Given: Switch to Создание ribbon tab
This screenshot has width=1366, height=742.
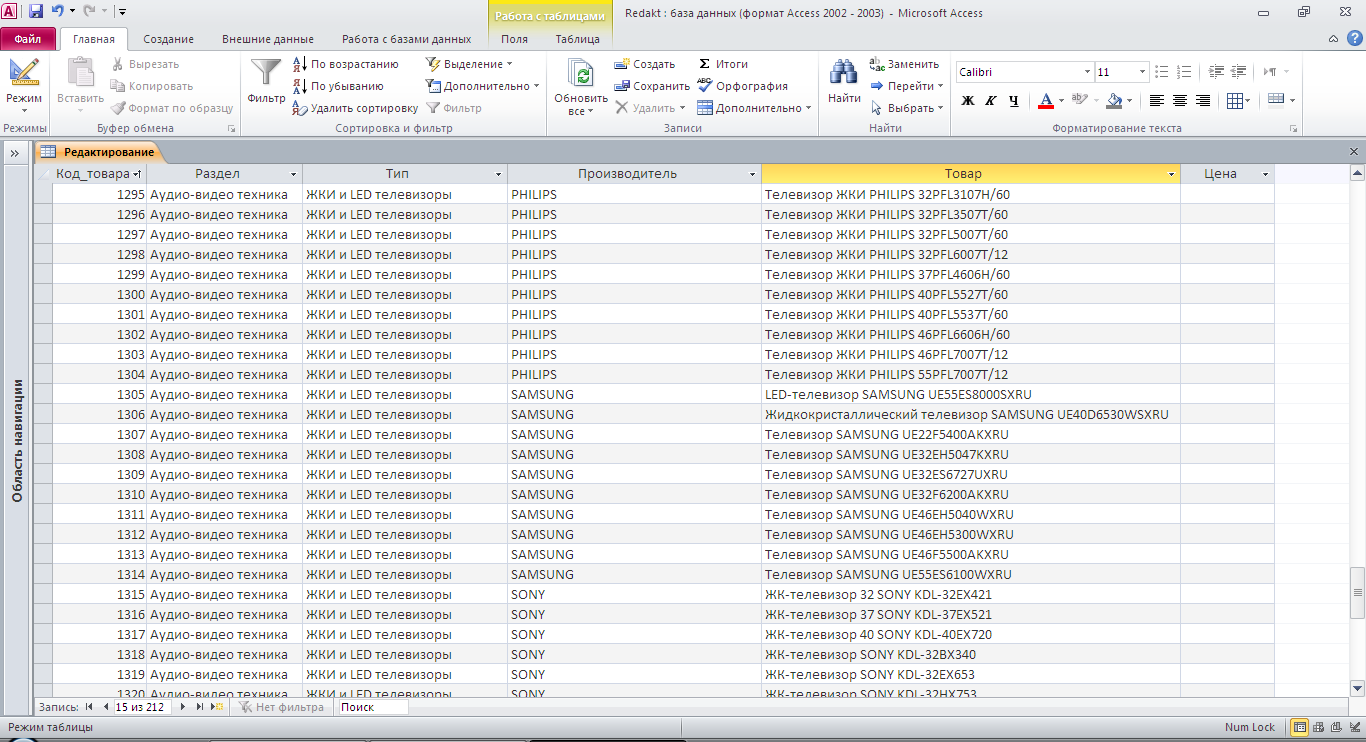Looking at the screenshot, I should click(168, 39).
